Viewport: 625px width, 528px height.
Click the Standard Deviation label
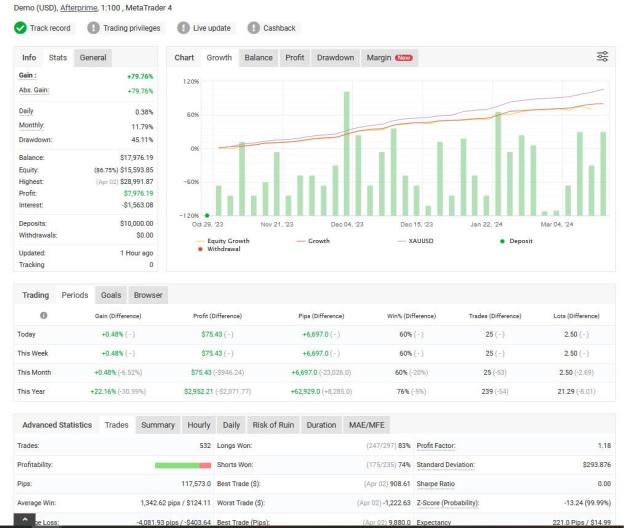coord(446,465)
